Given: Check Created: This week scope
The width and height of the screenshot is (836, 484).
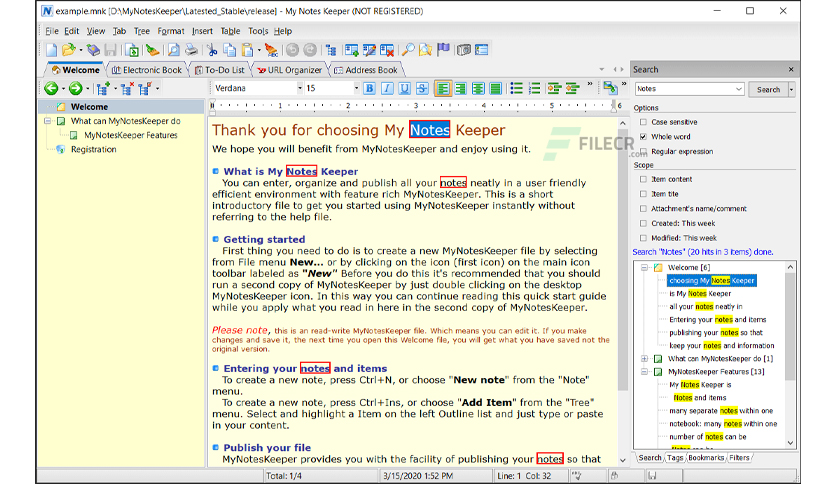Looking at the screenshot, I should click(644, 223).
